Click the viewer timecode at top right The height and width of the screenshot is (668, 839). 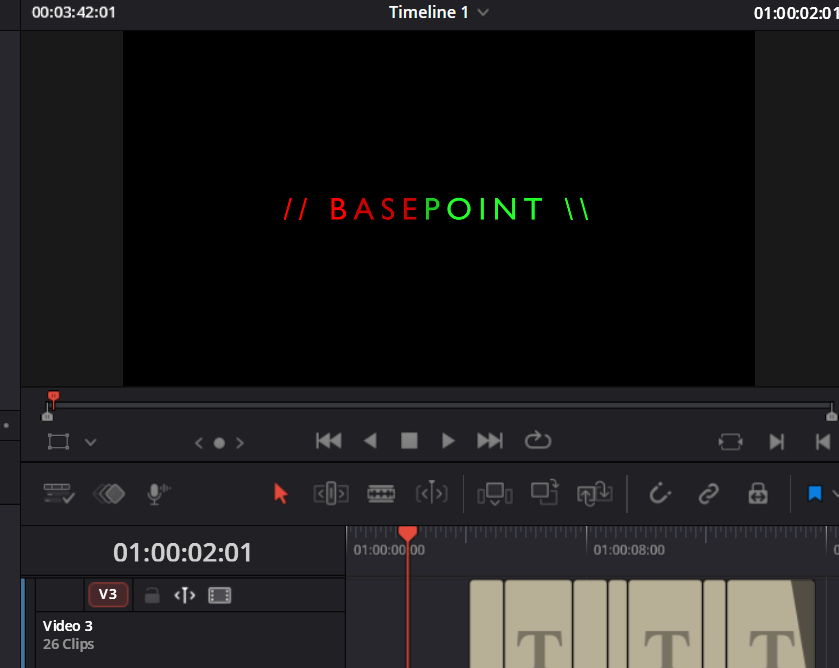pos(796,13)
